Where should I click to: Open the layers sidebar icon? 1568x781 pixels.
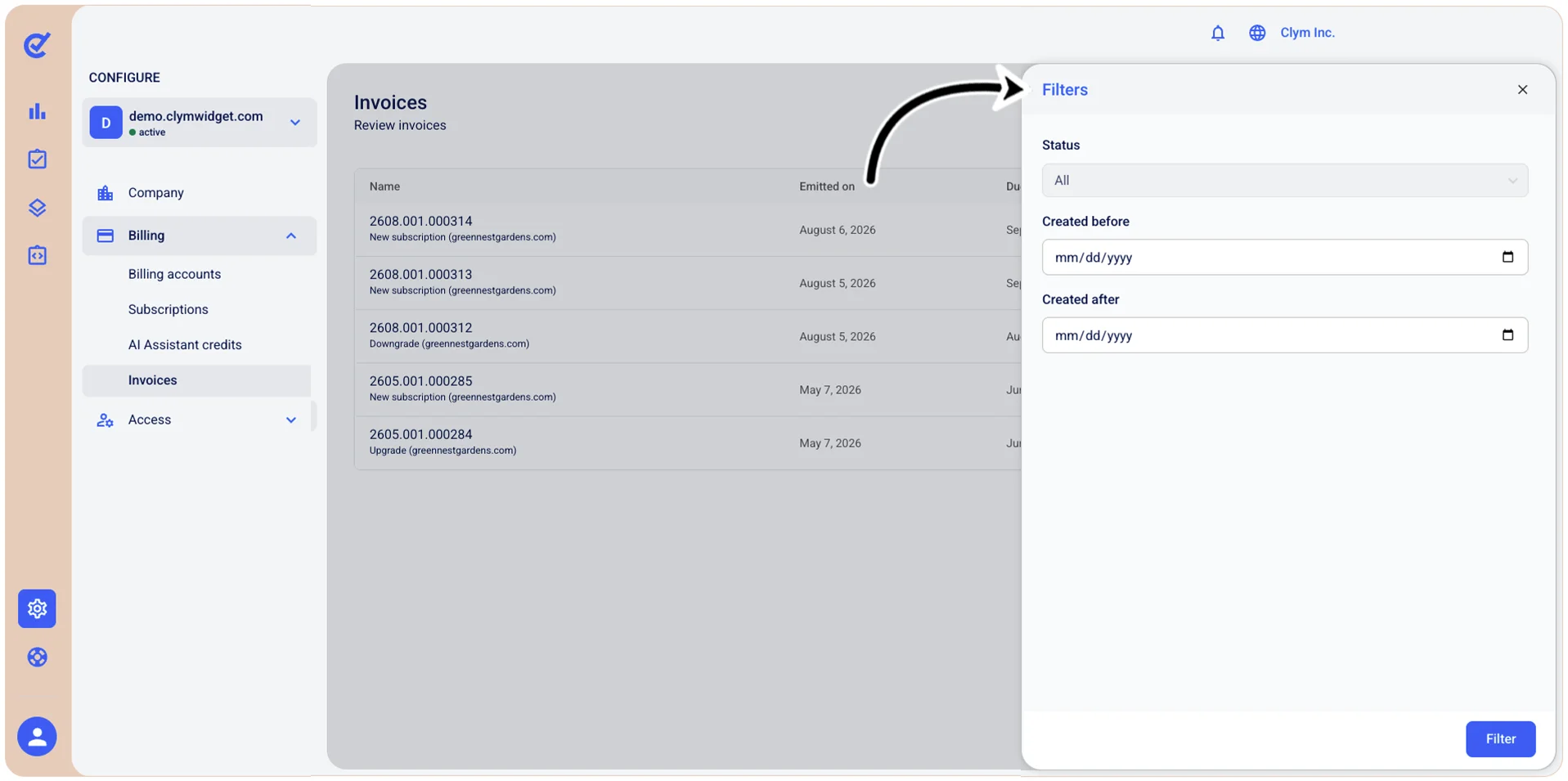(x=37, y=208)
